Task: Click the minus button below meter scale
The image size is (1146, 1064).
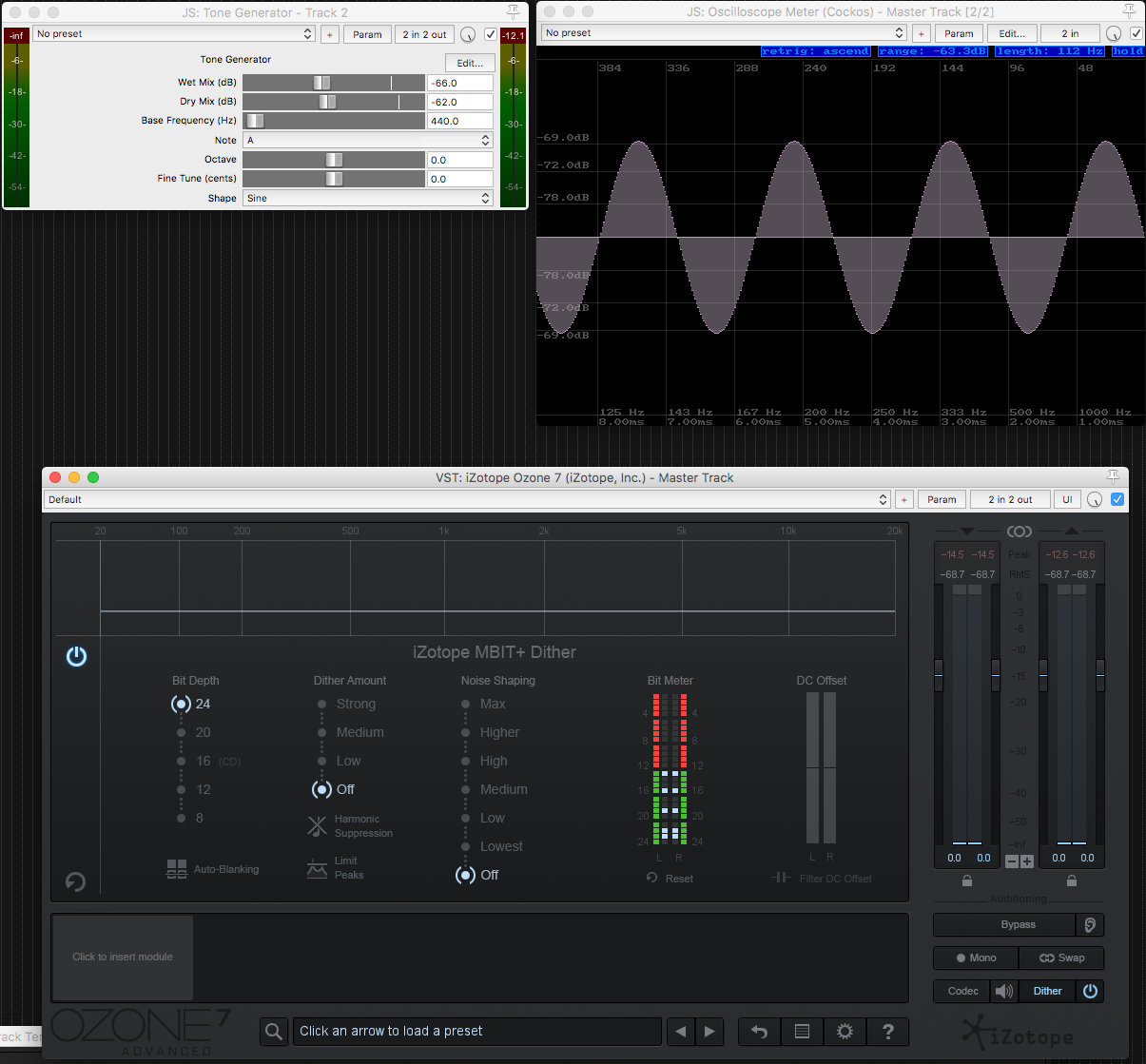Action: (1012, 861)
